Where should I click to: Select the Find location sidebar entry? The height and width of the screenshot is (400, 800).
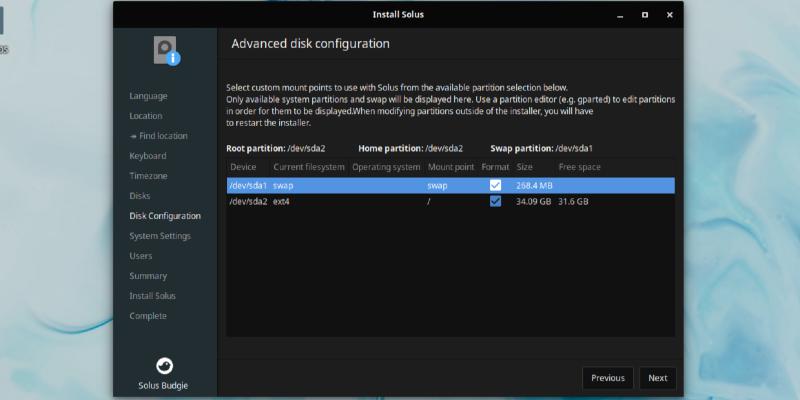162,136
